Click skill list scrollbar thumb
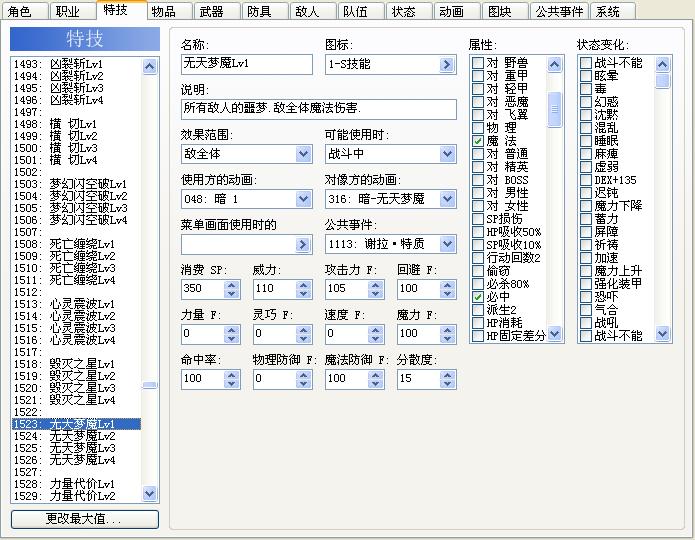 (150, 385)
